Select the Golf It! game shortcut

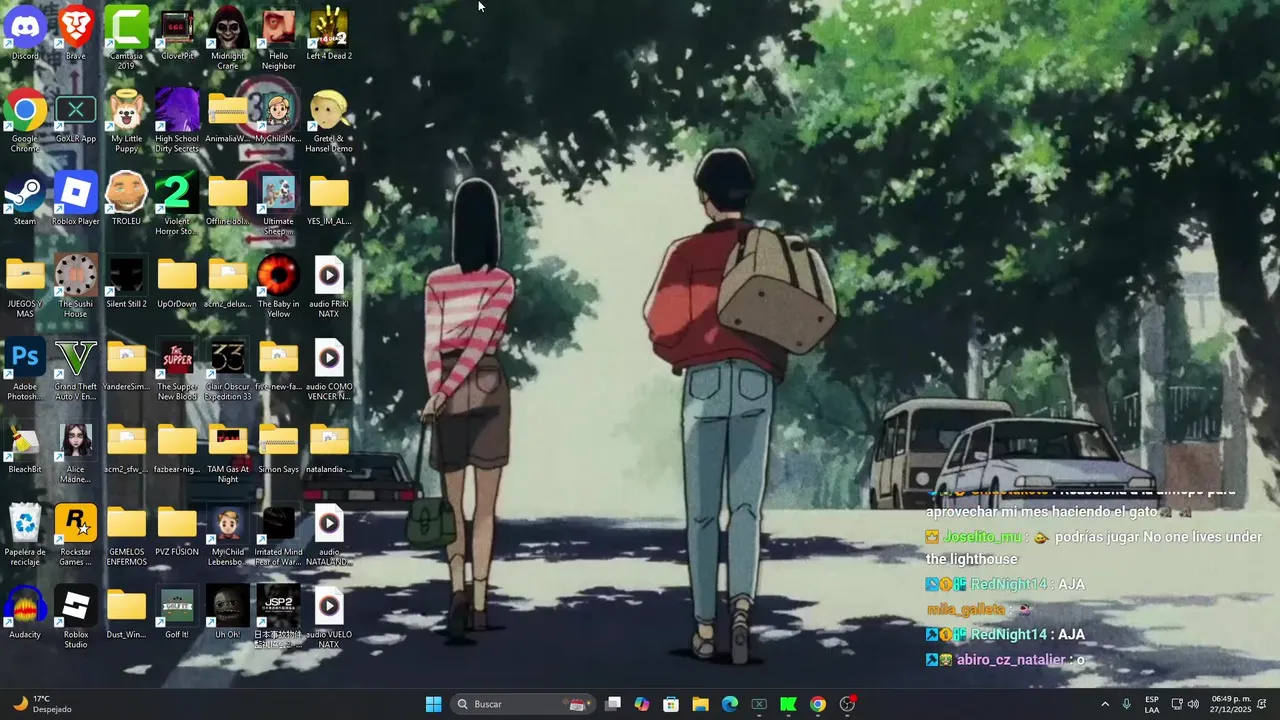click(x=177, y=612)
